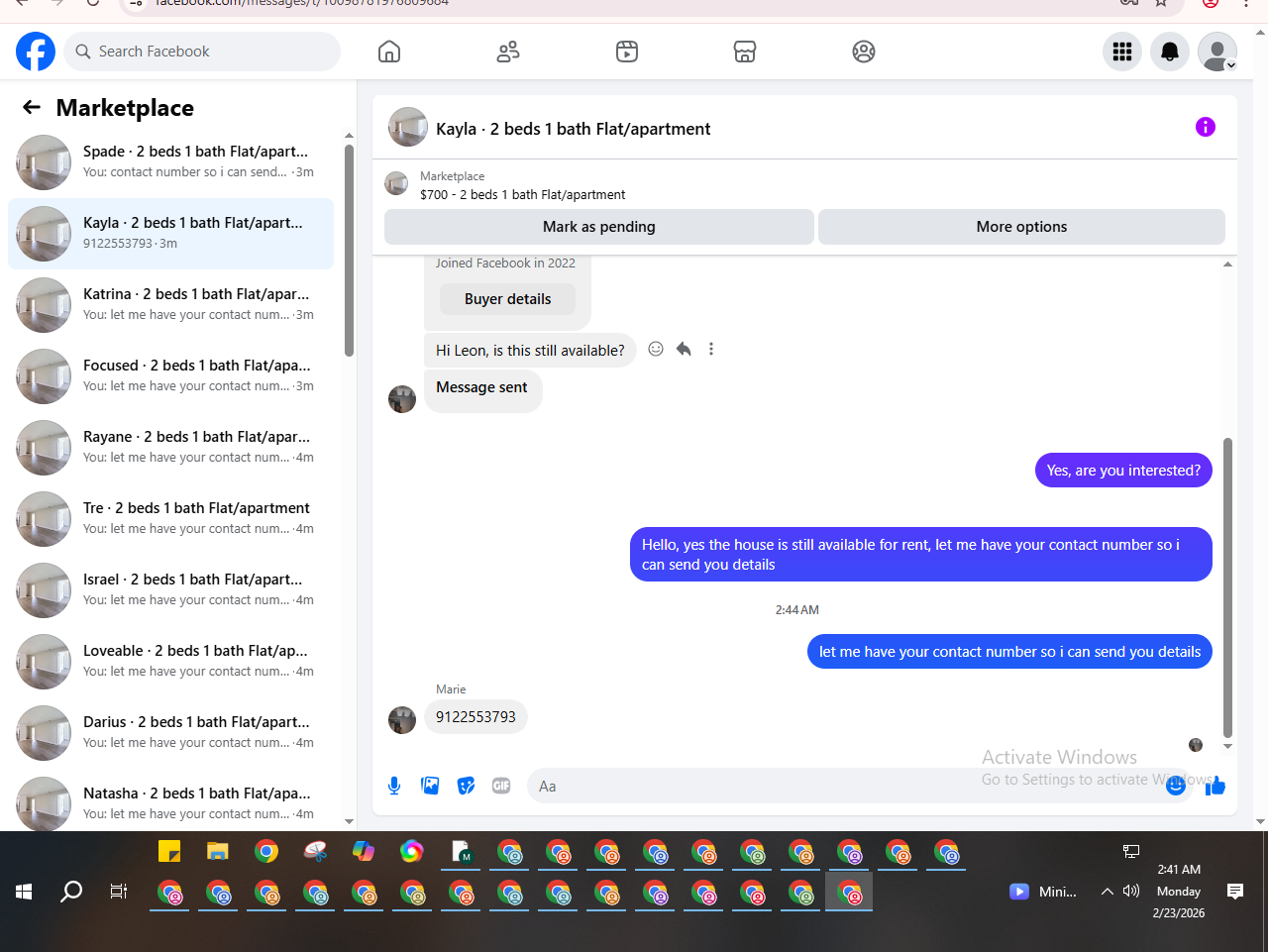Open emoji picker in the message box
The width and height of the screenshot is (1268, 952).
1176,786
